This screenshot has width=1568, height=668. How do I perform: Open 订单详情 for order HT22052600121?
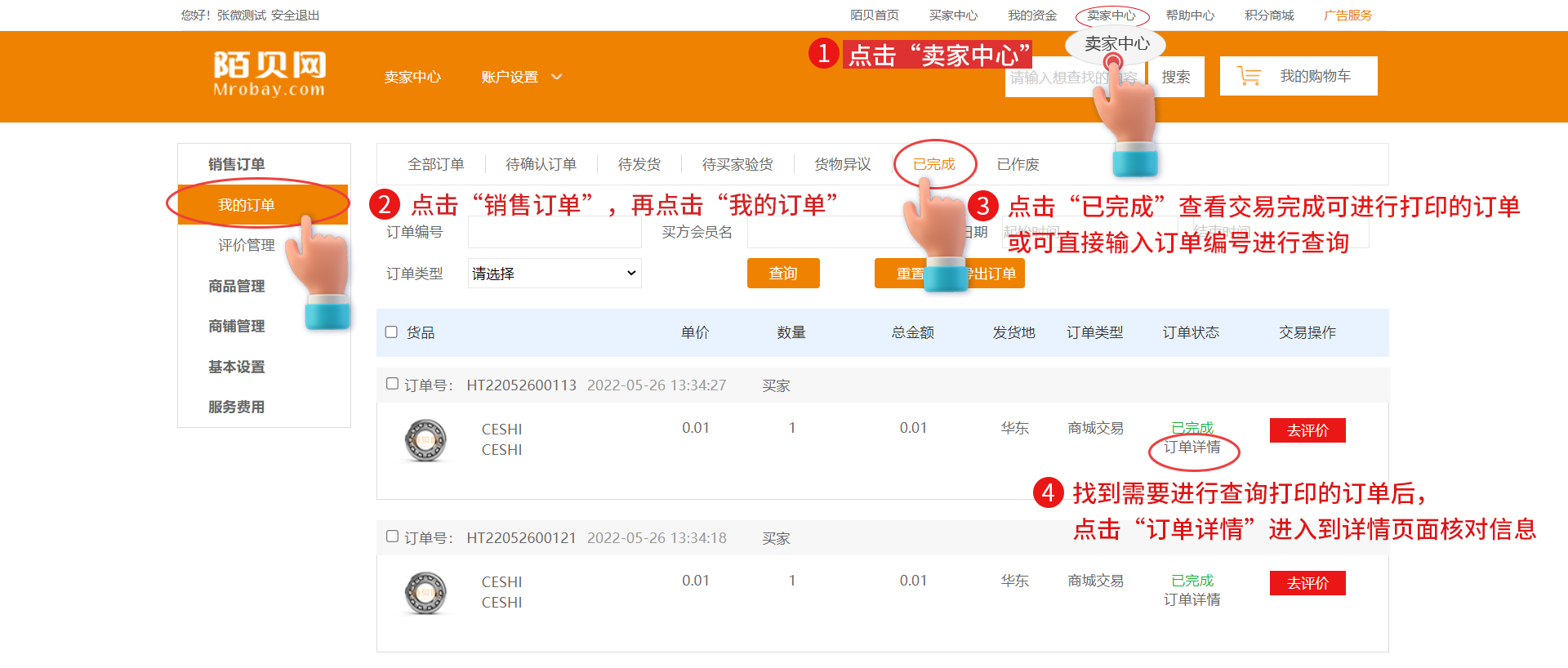[1192, 600]
